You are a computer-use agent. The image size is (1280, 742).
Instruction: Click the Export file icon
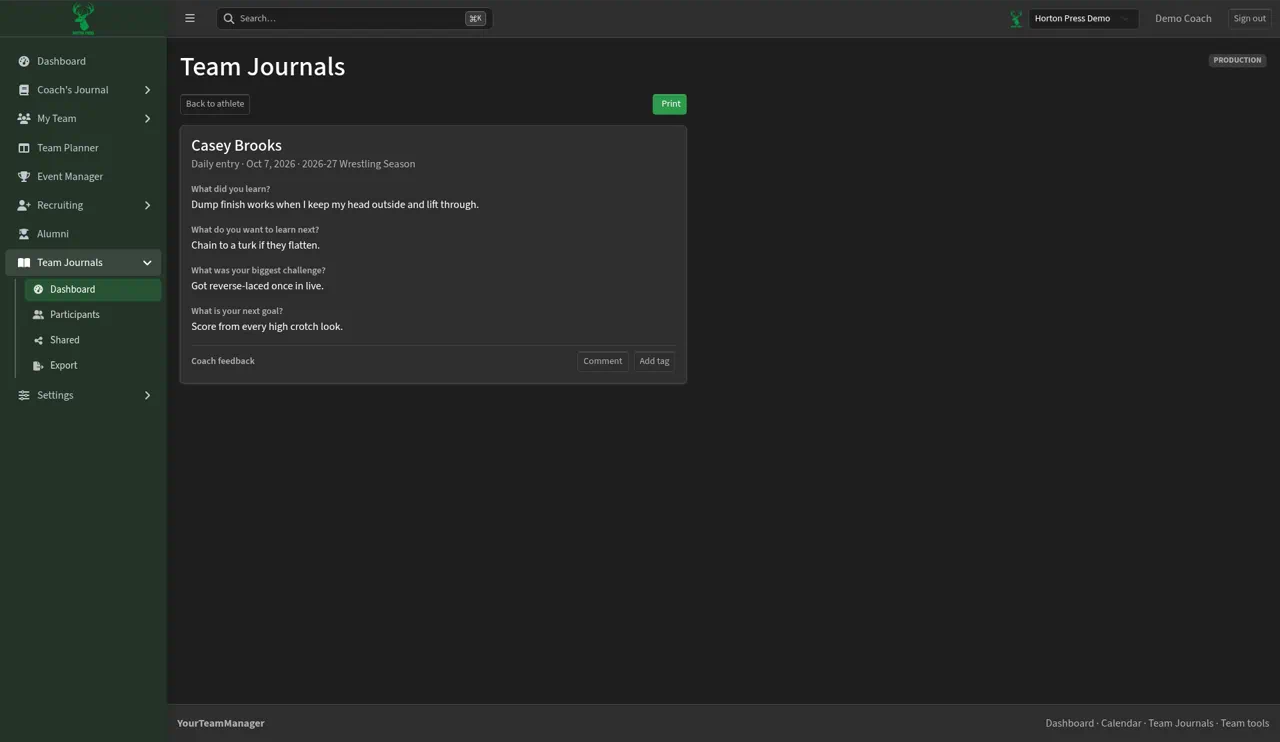38,366
